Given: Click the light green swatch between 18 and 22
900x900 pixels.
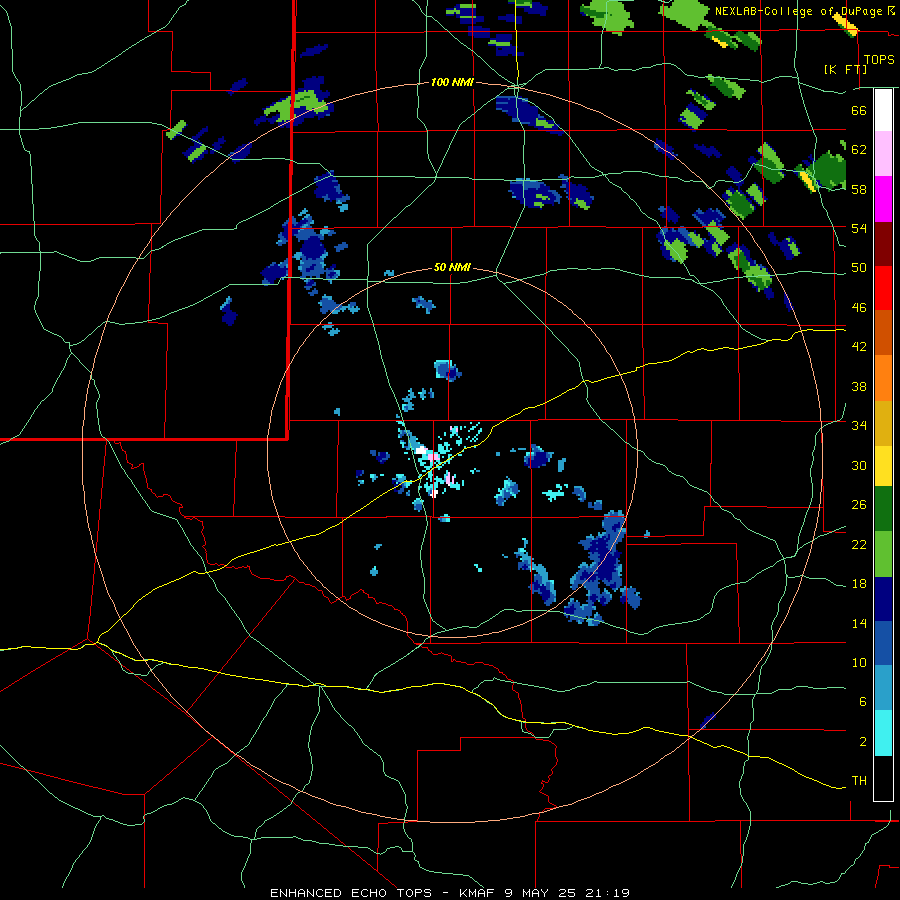Looking at the screenshot, I should pyautogui.click(x=883, y=554).
